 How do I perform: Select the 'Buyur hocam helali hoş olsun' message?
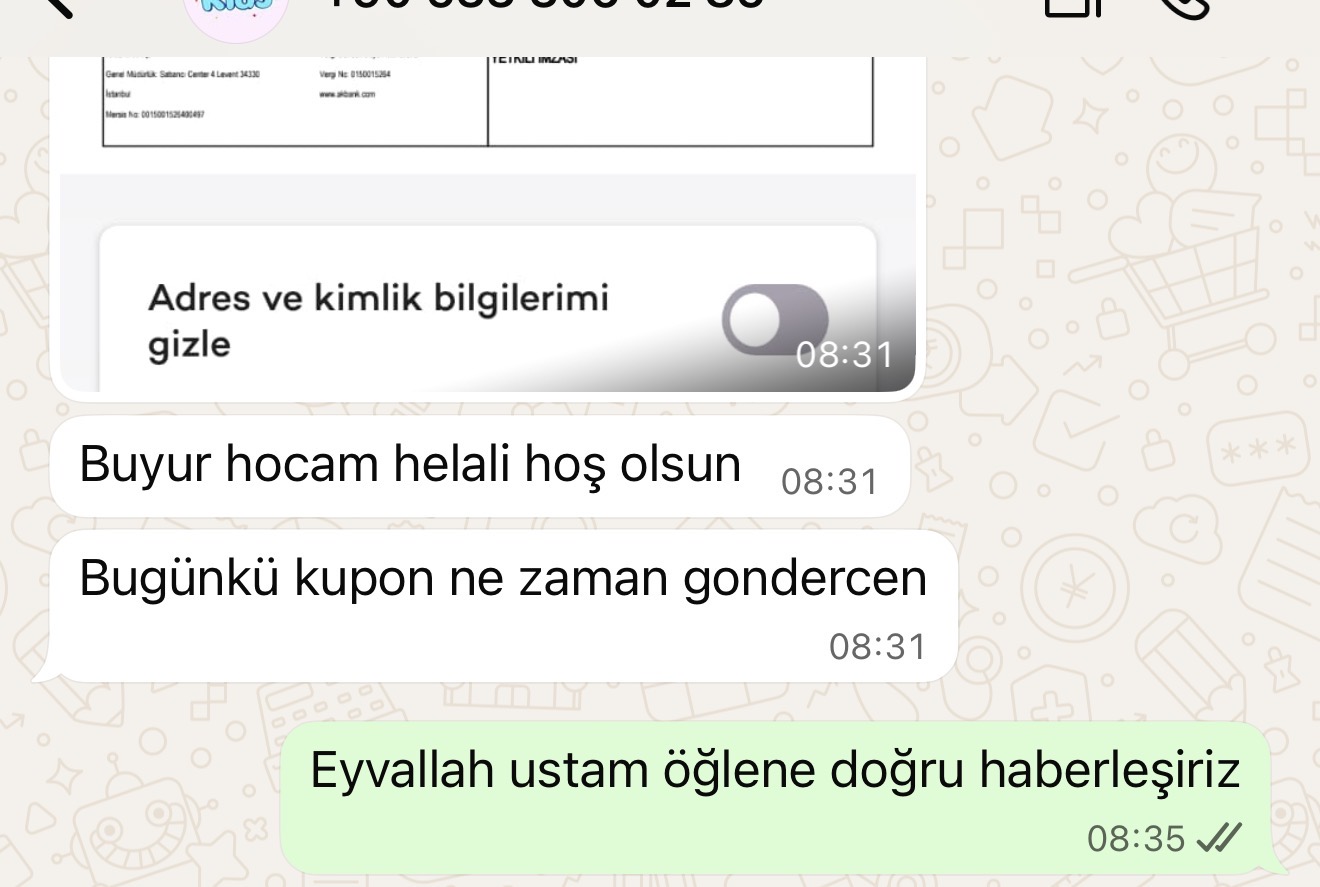point(479,467)
